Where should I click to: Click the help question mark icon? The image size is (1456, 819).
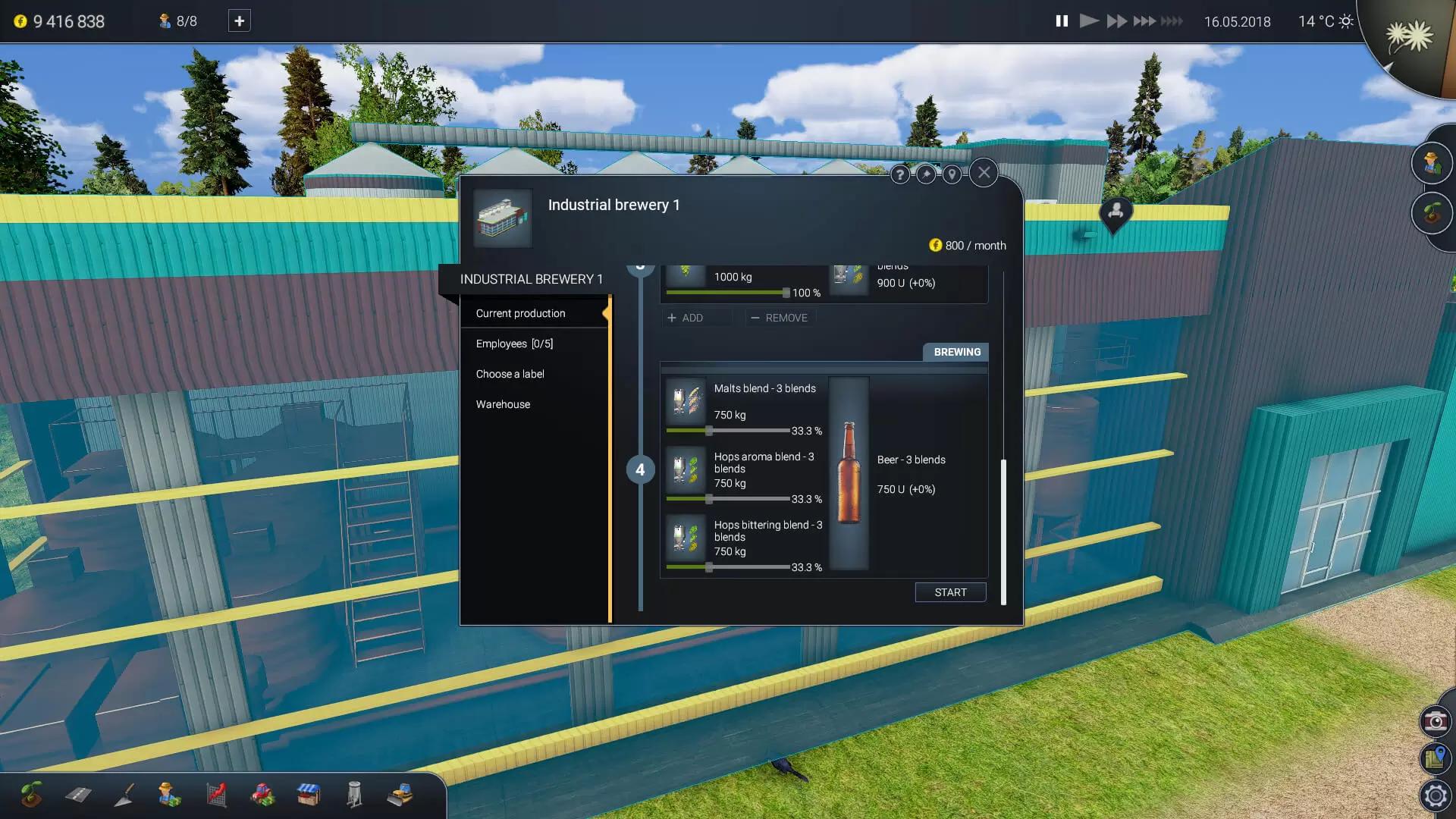(x=899, y=174)
